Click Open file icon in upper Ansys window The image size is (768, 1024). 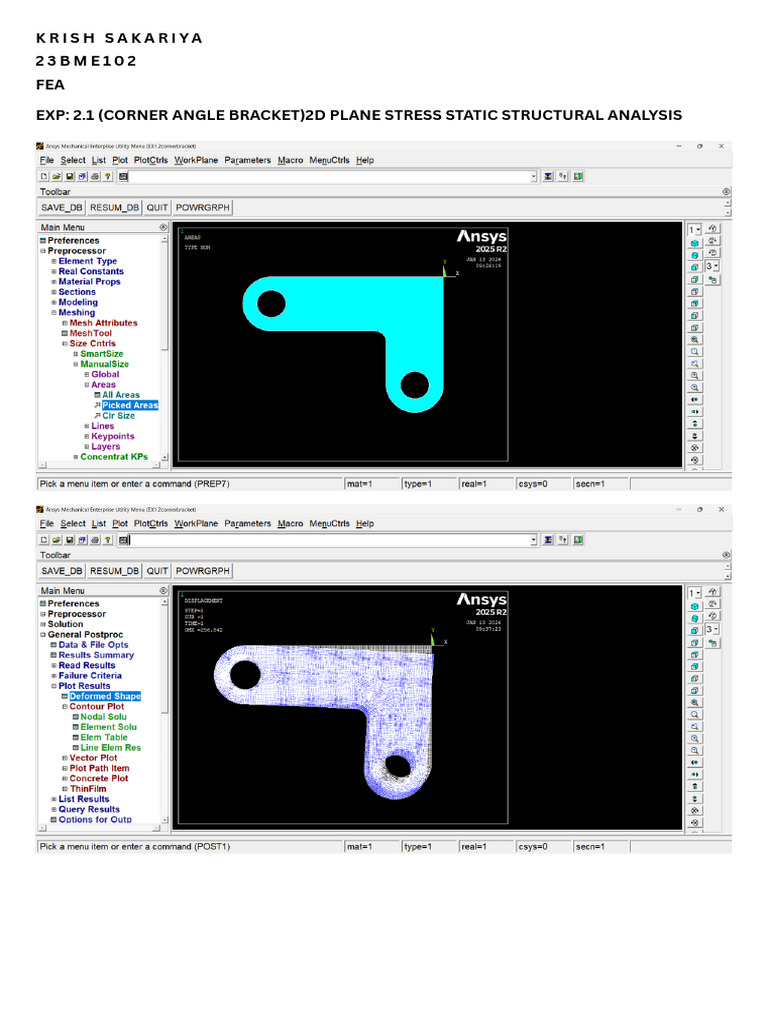point(57,176)
